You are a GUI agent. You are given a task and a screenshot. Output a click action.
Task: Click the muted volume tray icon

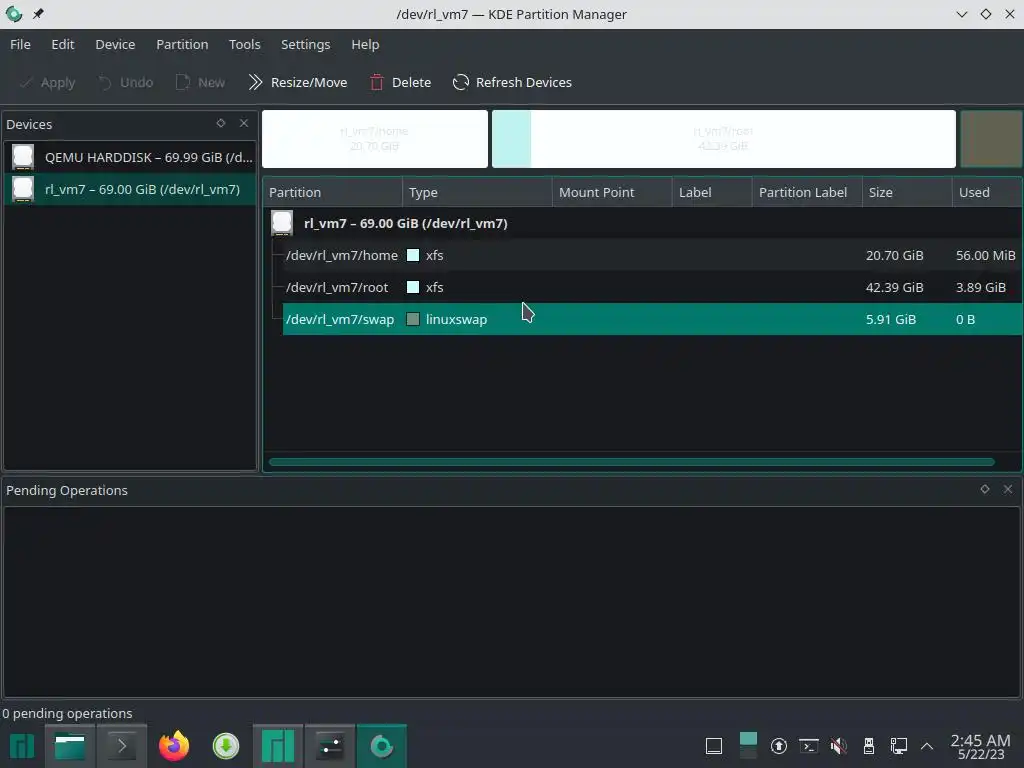[x=839, y=746]
